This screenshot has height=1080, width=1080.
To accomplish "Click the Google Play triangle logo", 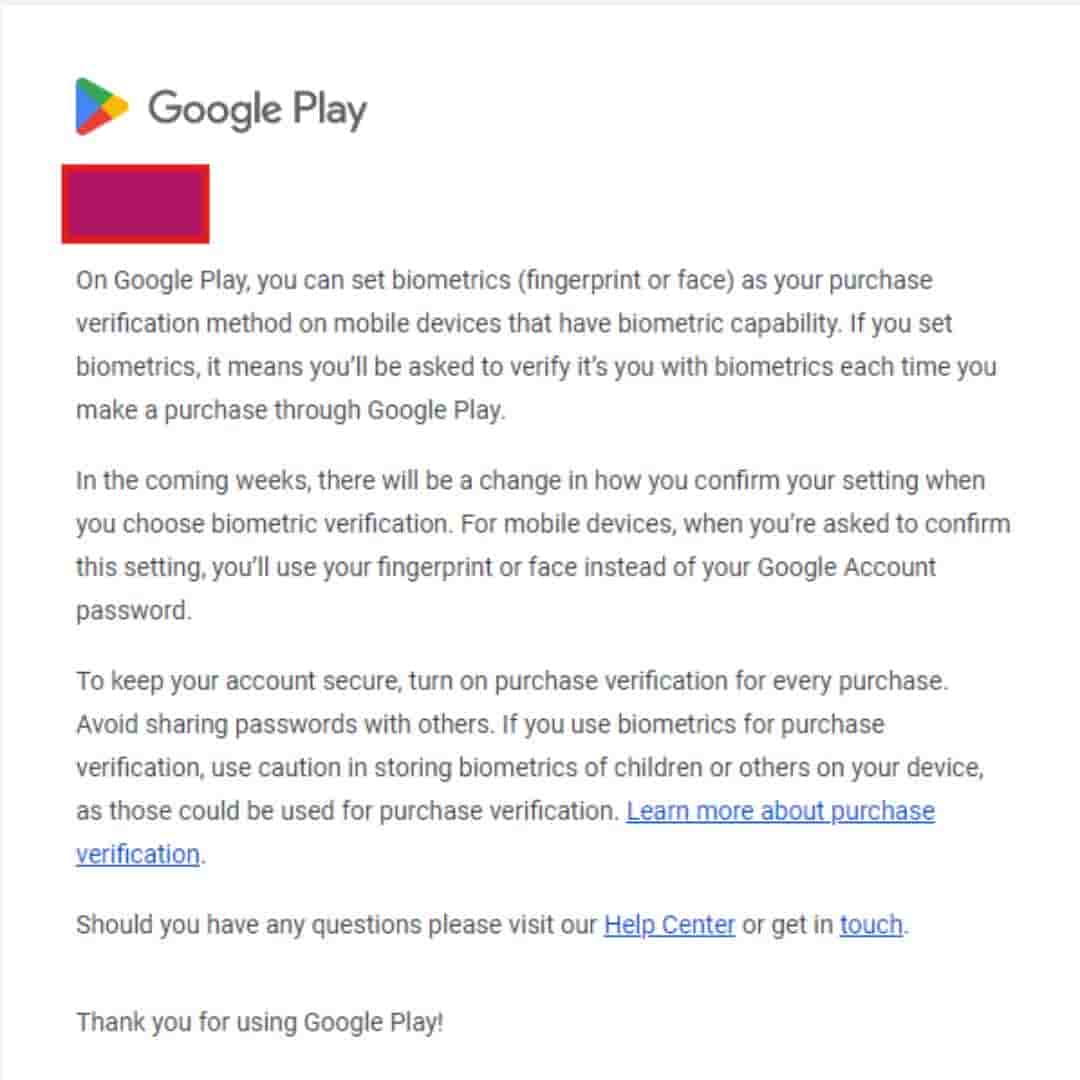I will [x=101, y=106].
